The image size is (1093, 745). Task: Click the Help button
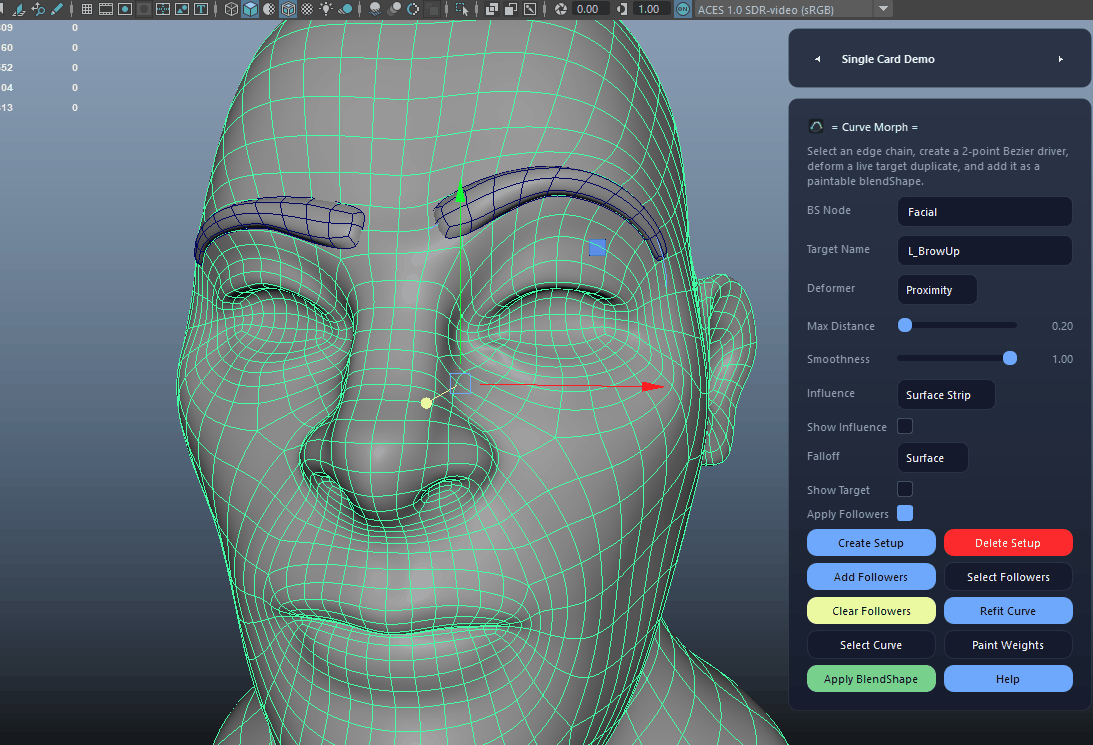(1008, 679)
